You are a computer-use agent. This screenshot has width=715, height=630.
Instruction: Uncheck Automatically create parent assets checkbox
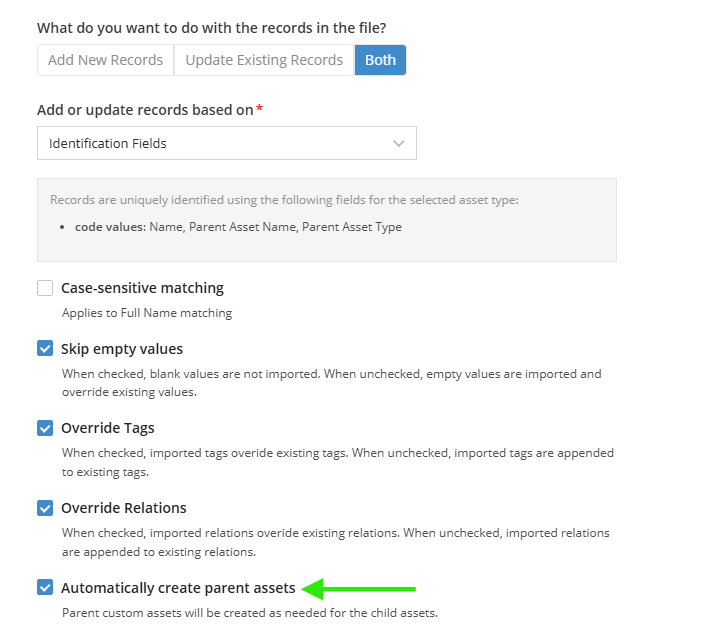pos(45,588)
